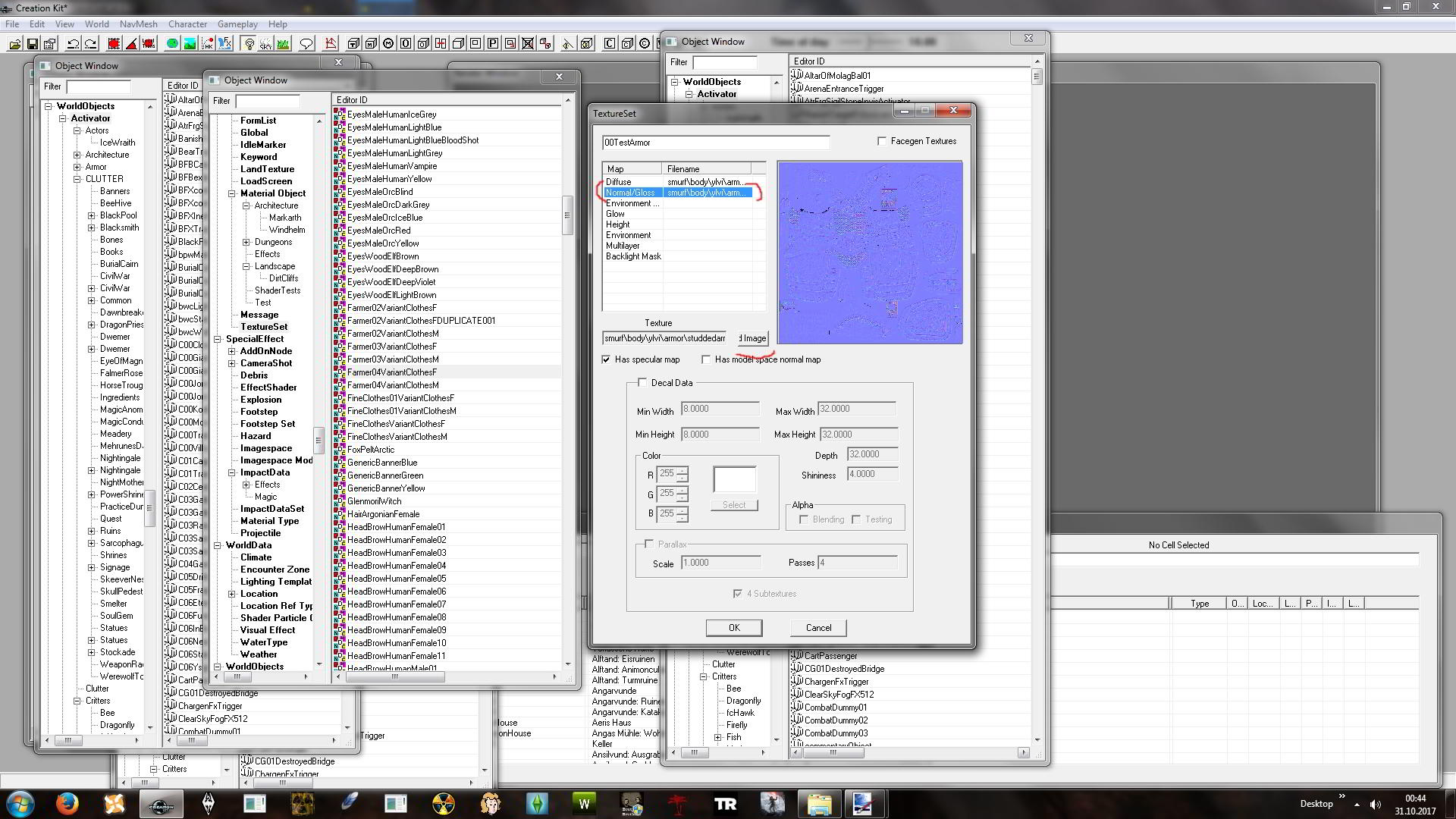Screen dimensions: 1456x819
Task: Click the undo arrow toolbar icon
Action: tap(74, 44)
